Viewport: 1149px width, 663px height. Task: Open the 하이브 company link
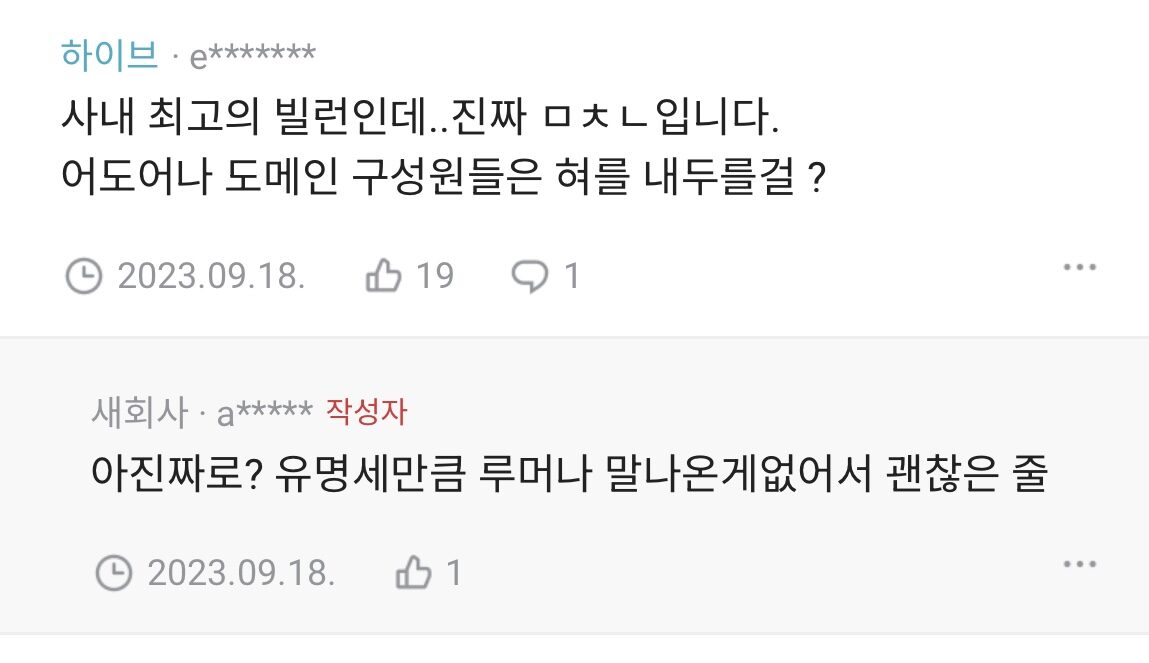109,54
